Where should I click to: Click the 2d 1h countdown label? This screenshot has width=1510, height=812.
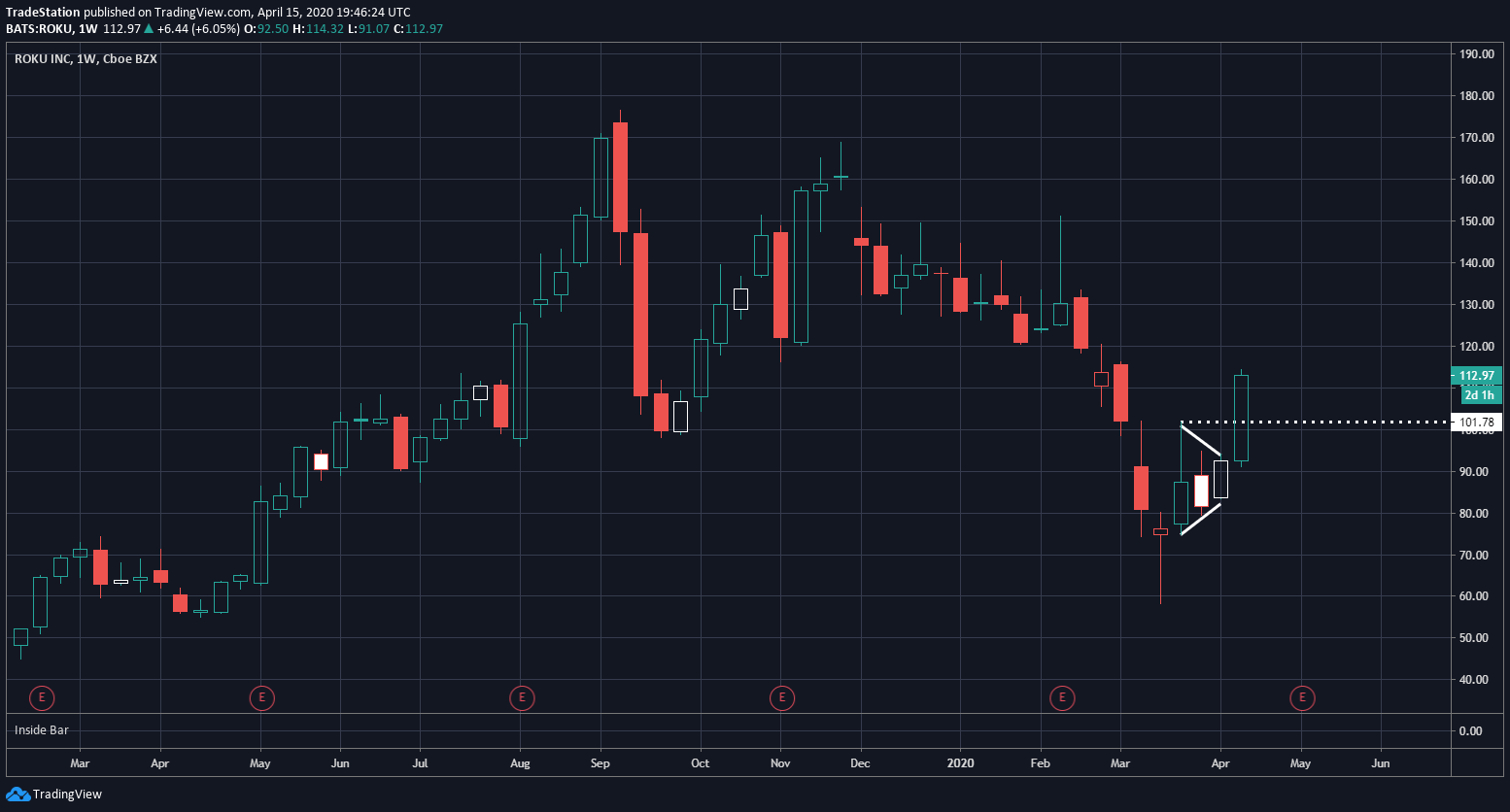[1480, 395]
